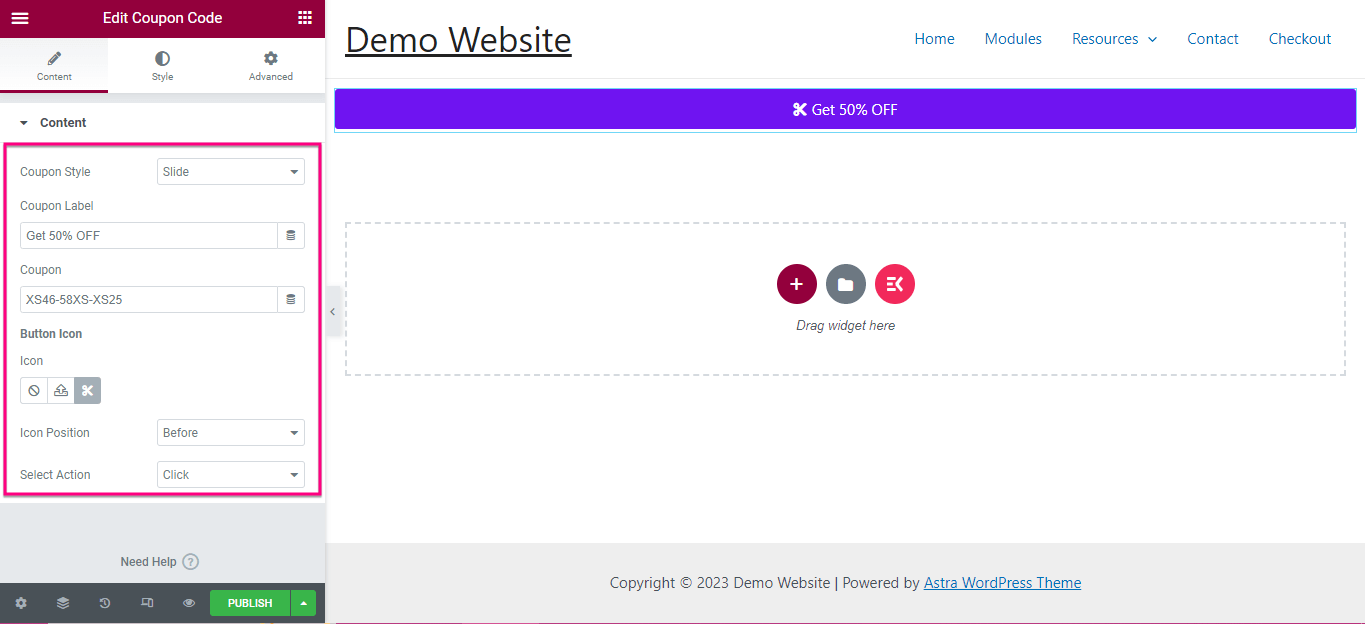
Task: Open the Select Action dropdown
Action: point(231,475)
